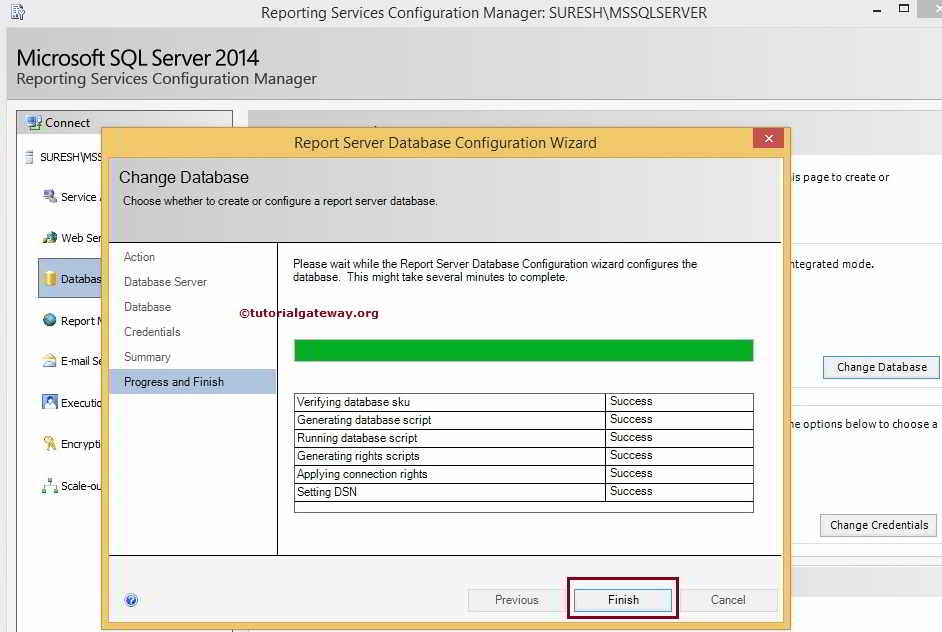Open the Database page icon
The height and width of the screenshot is (632, 942).
[x=50, y=279]
